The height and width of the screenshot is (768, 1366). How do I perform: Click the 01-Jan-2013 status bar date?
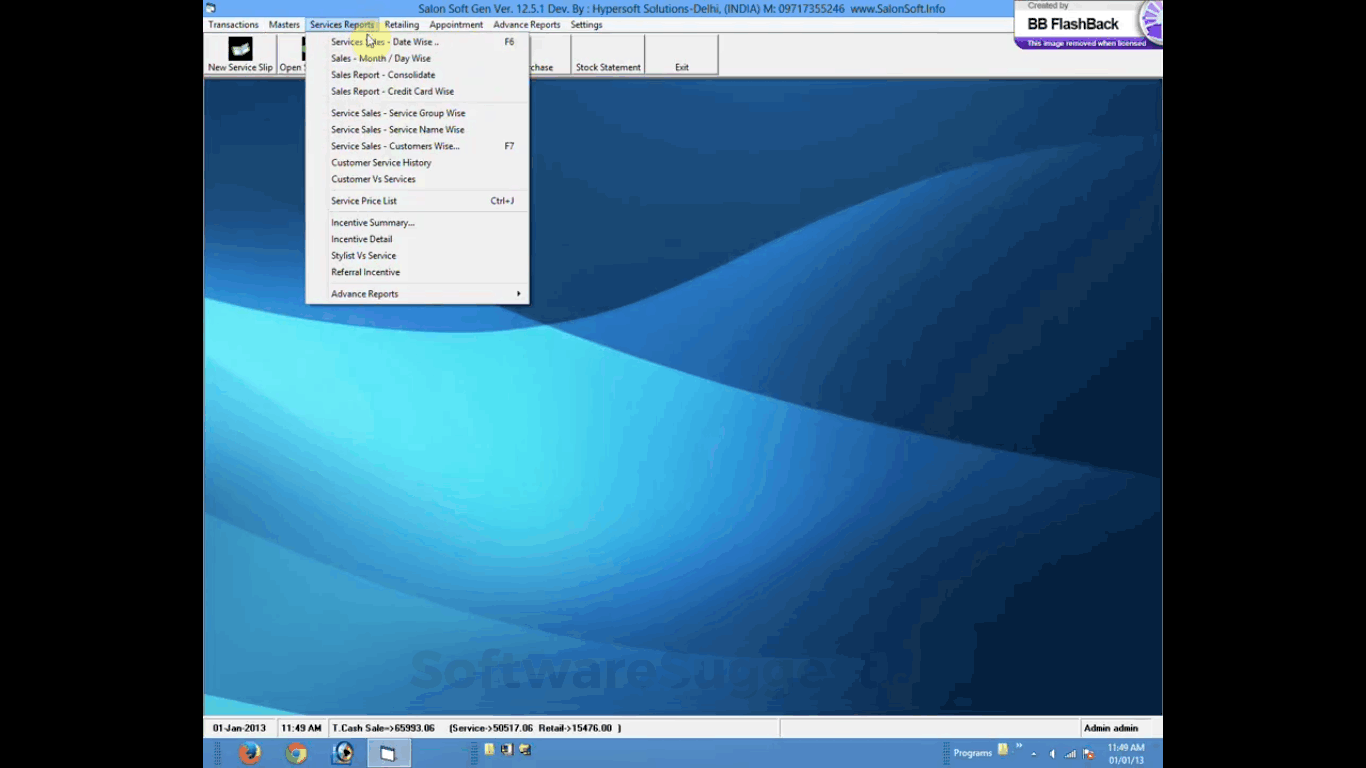239,728
